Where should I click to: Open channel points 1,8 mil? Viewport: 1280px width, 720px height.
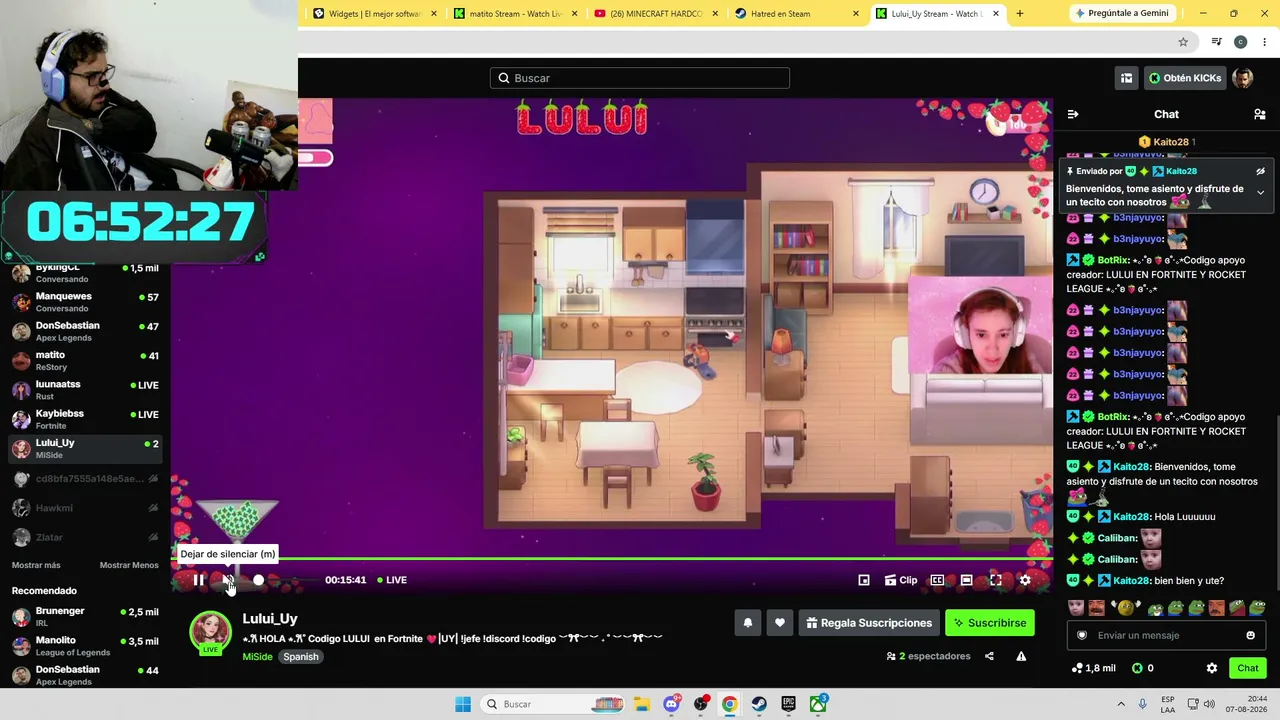pos(1093,668)
